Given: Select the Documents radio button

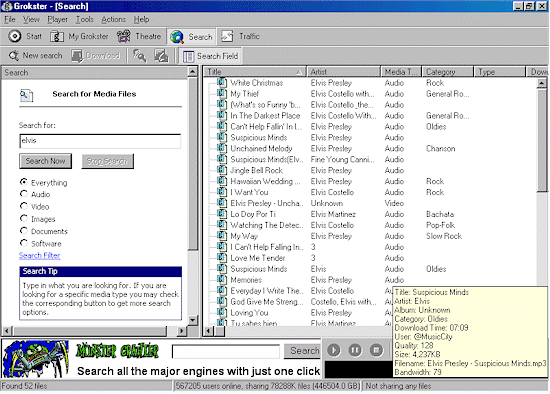Looking at the screenshot, I should coord(24,231).
